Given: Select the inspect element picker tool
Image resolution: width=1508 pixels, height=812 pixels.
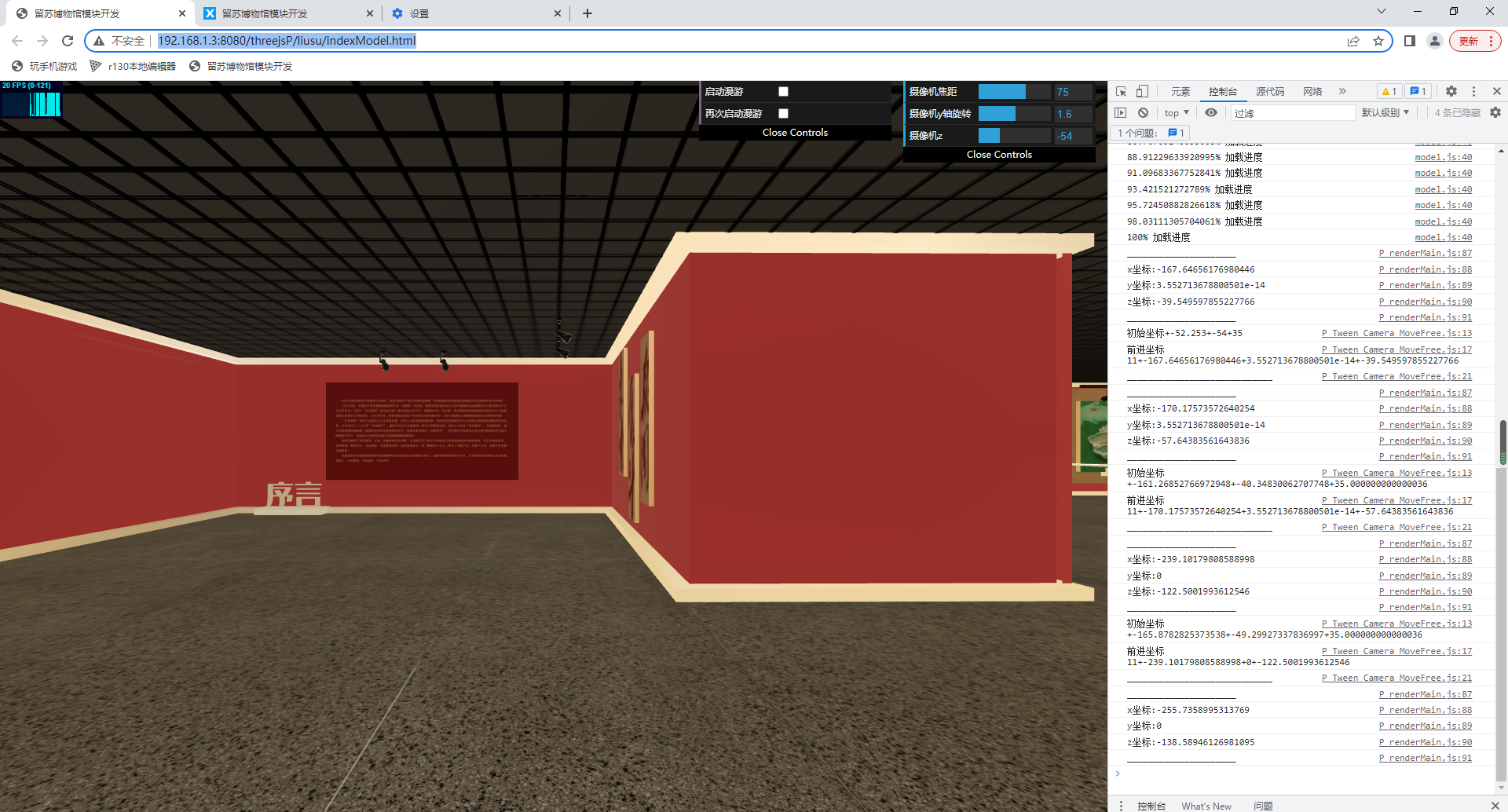Looking at the screenshot, I should [1121, 91].
